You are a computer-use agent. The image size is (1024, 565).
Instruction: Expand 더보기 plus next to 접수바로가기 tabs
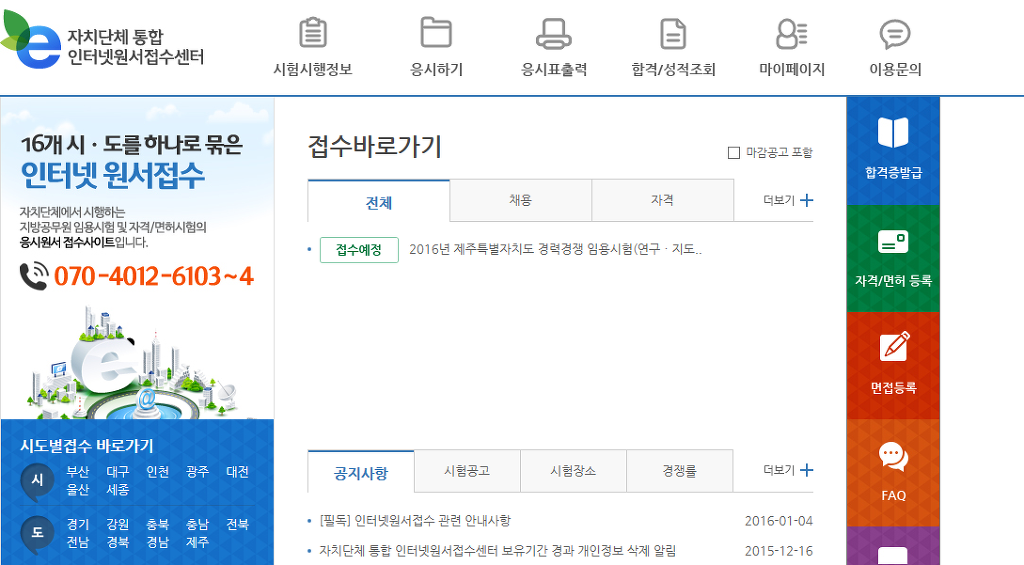pos(806,200)
